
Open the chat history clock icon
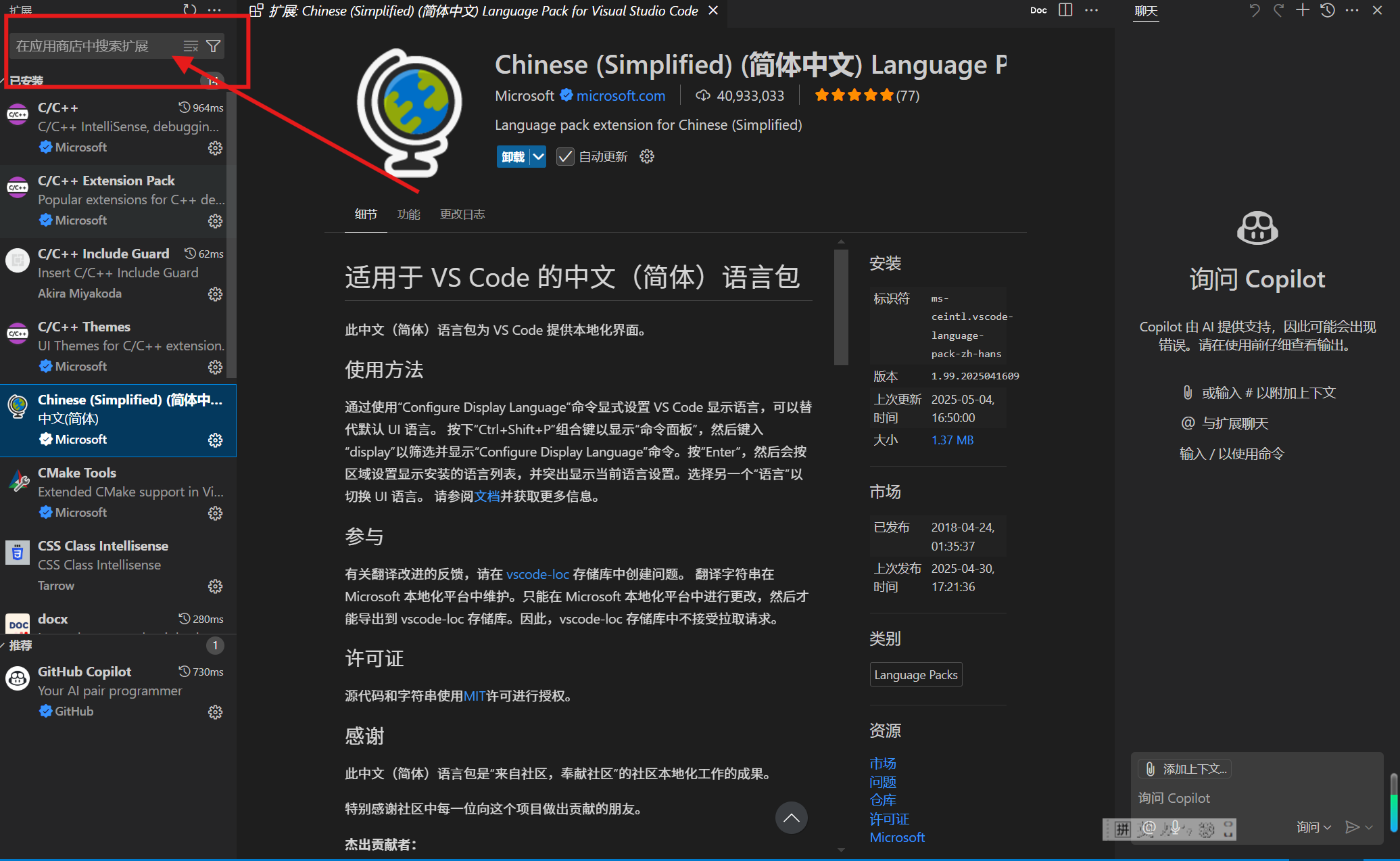click(1328, 10)
